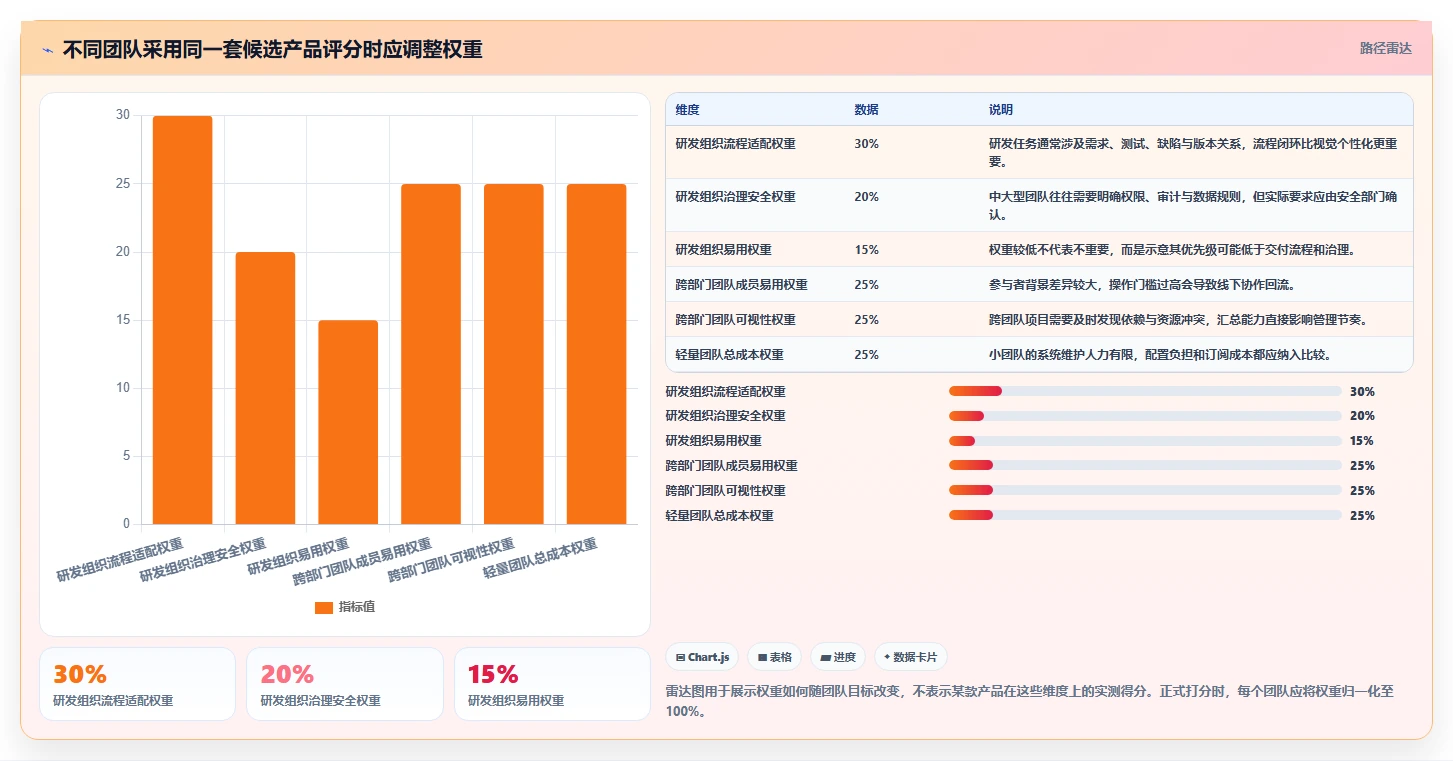Open the 20% 研发组织治理安全权重 data card
The width and height of the screenshot is (1453, 761).
pyautogui.click(x=345, y=684)
